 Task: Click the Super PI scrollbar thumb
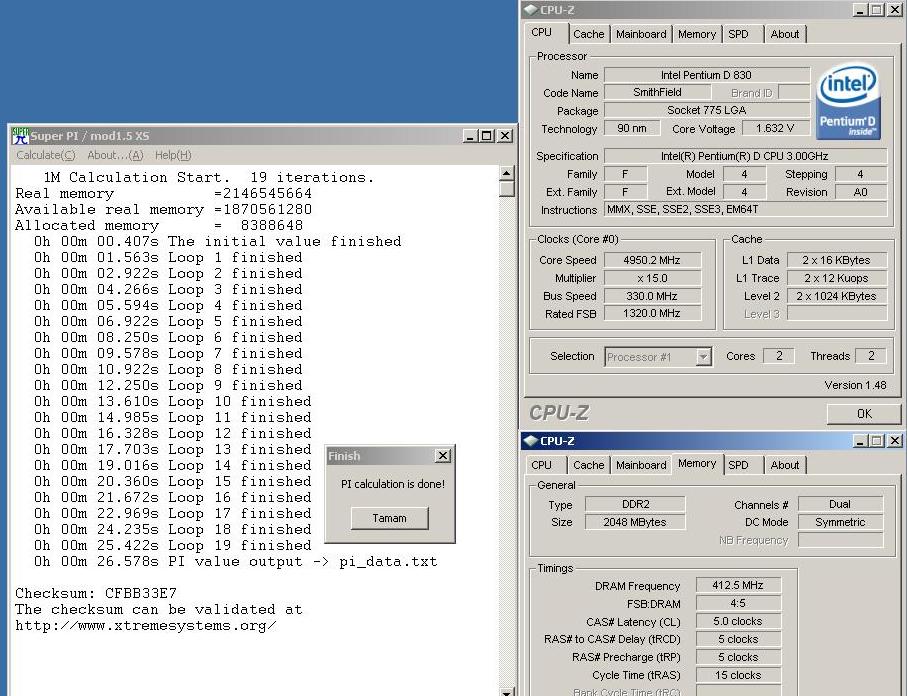pyautogui.click(x=507, y=189)
